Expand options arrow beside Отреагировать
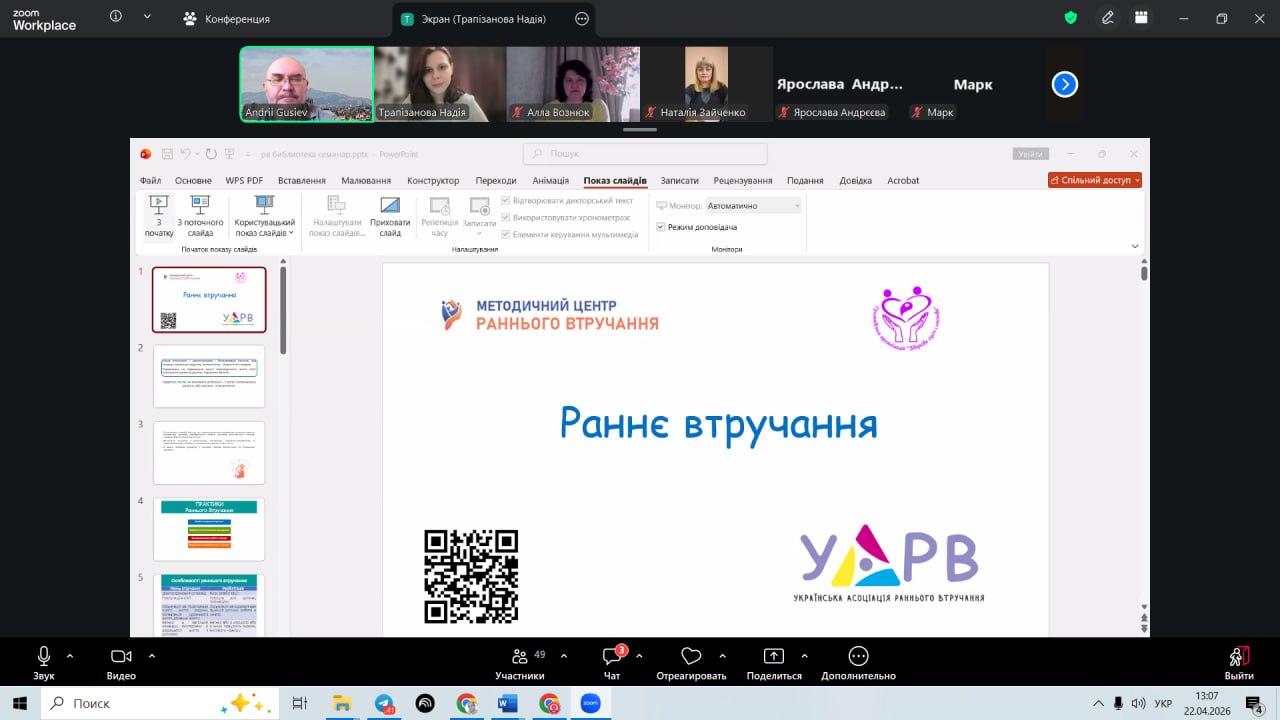 coord(722,656)
